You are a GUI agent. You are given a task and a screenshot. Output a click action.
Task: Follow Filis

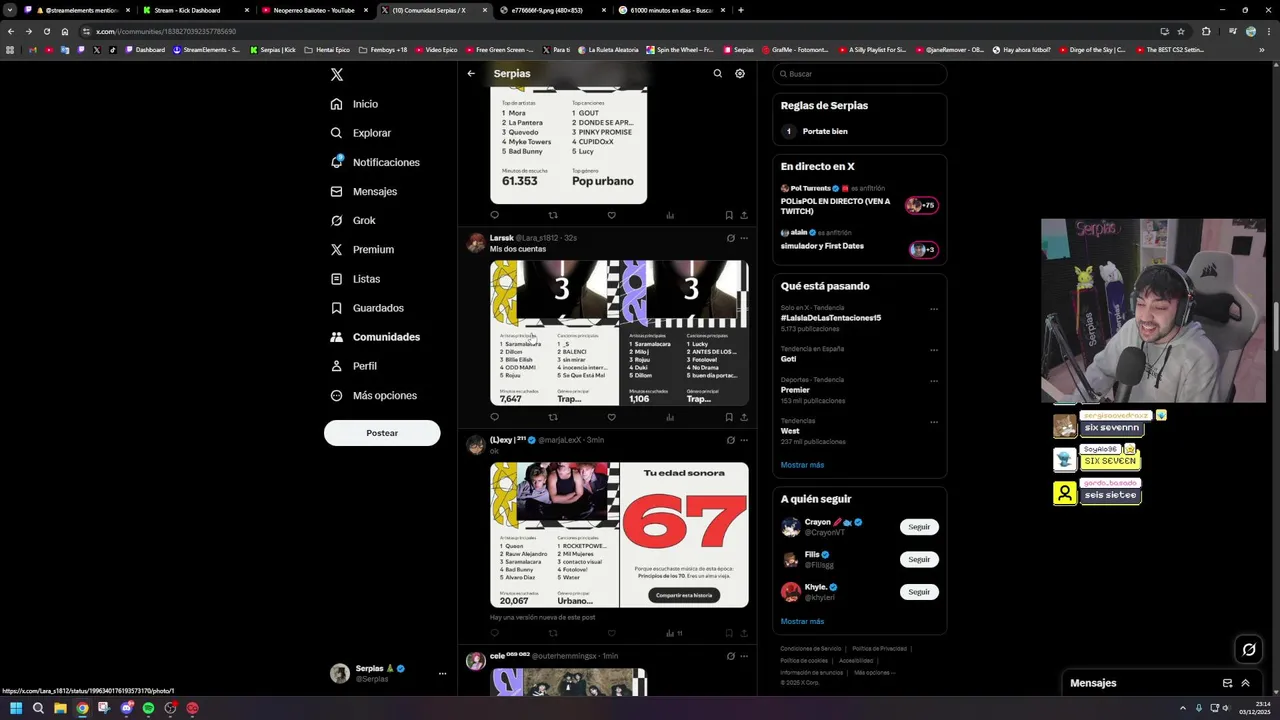pos(919,559)
